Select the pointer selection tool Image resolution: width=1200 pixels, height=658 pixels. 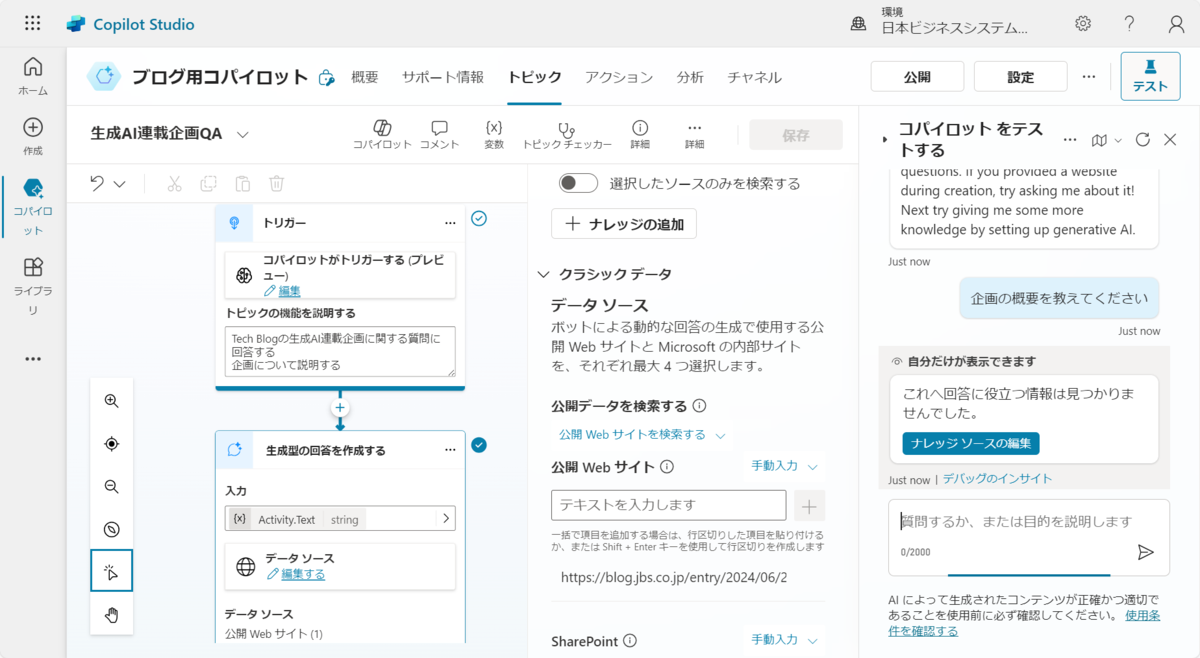pyautogui.click(x=111, y=572)
